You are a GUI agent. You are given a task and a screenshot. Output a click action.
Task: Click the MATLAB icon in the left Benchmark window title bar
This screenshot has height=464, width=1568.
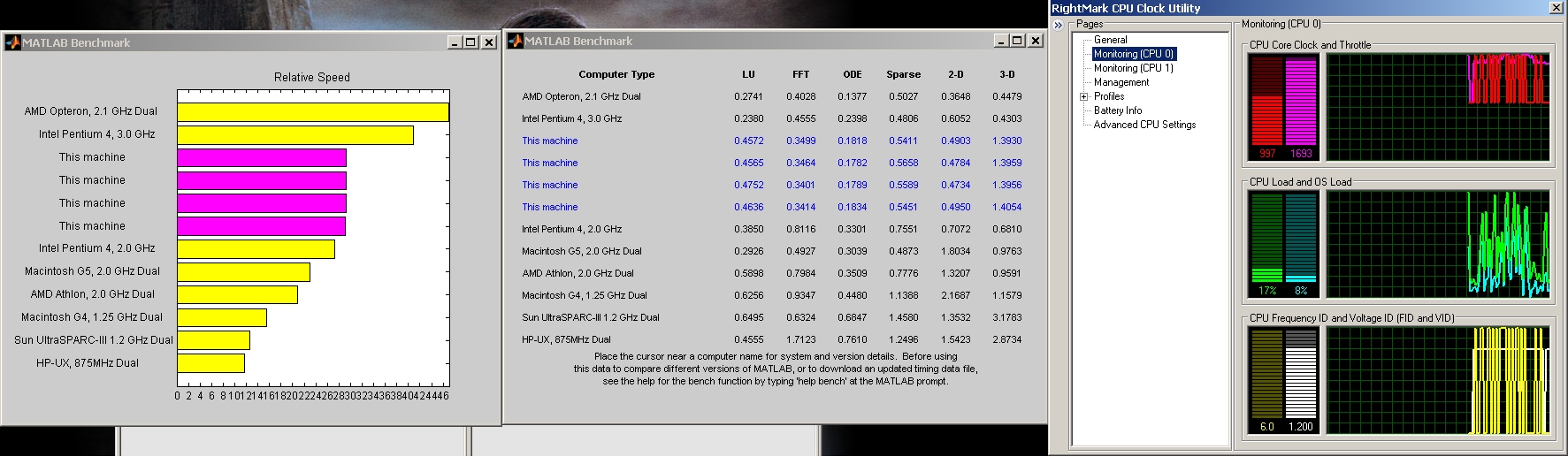[x=12, y=42]
